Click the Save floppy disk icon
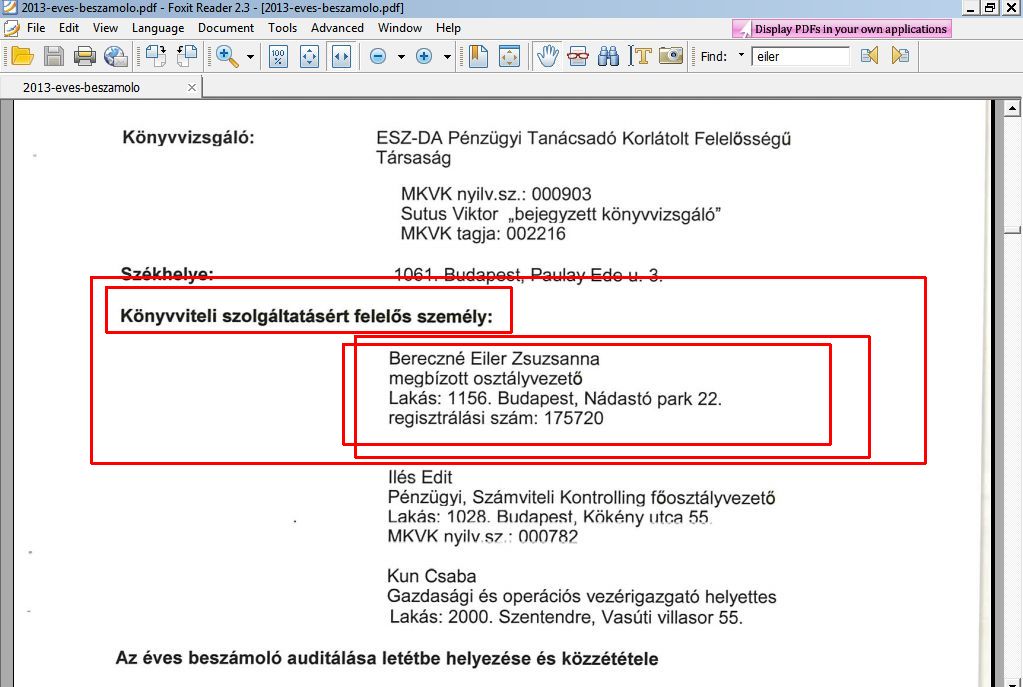1023x687 pixels. coord(53,56)
